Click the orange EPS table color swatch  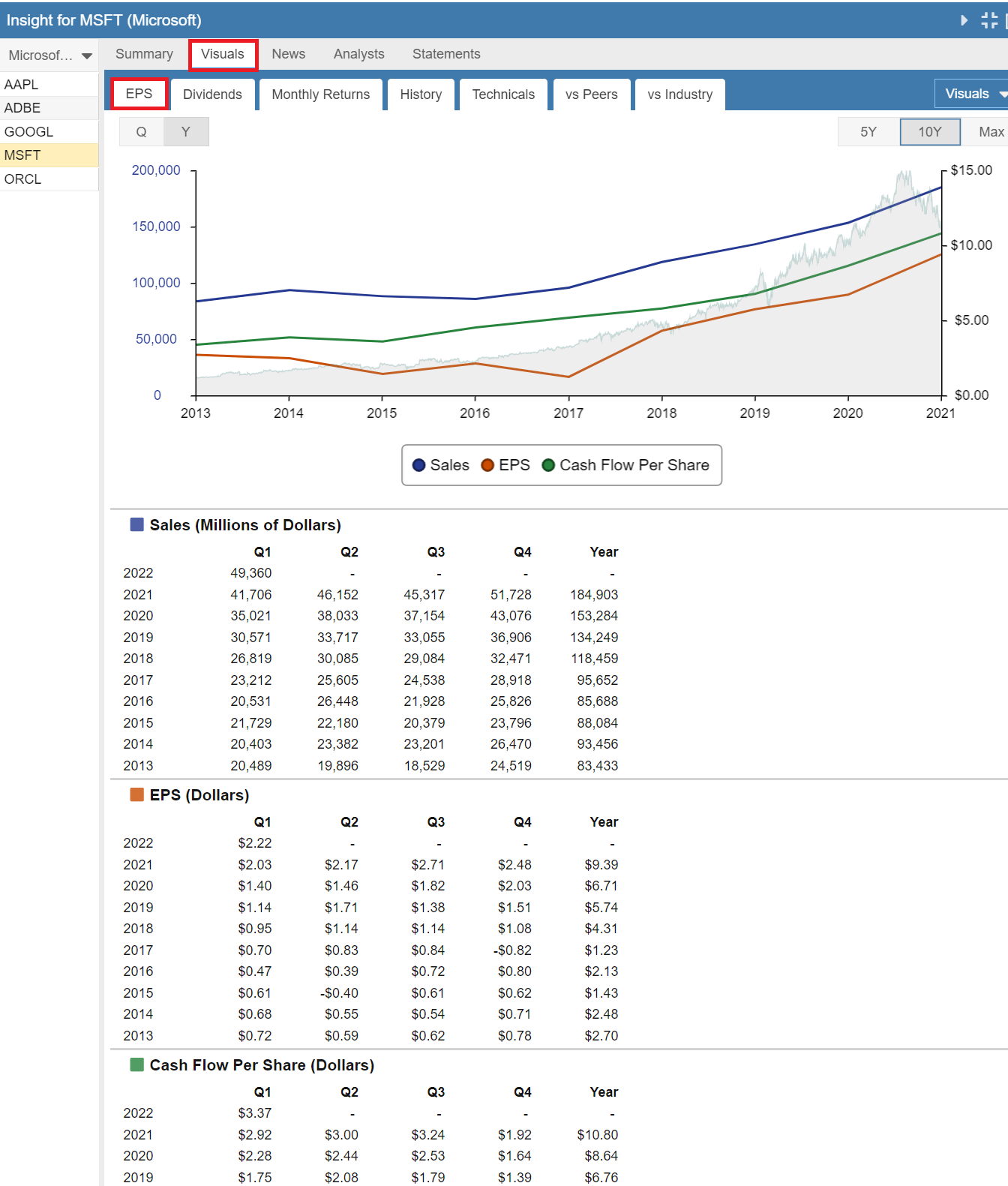pyautogui.click(x=137, y=794)
